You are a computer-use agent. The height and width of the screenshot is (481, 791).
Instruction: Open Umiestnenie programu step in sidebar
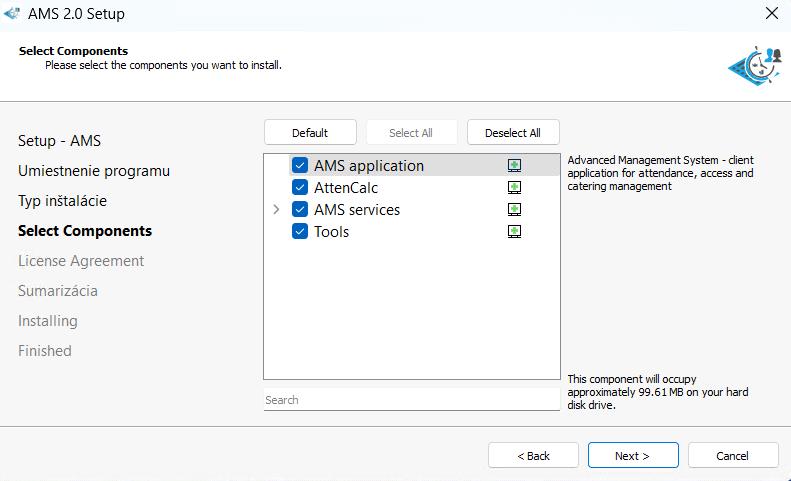[x=94, y=171]
